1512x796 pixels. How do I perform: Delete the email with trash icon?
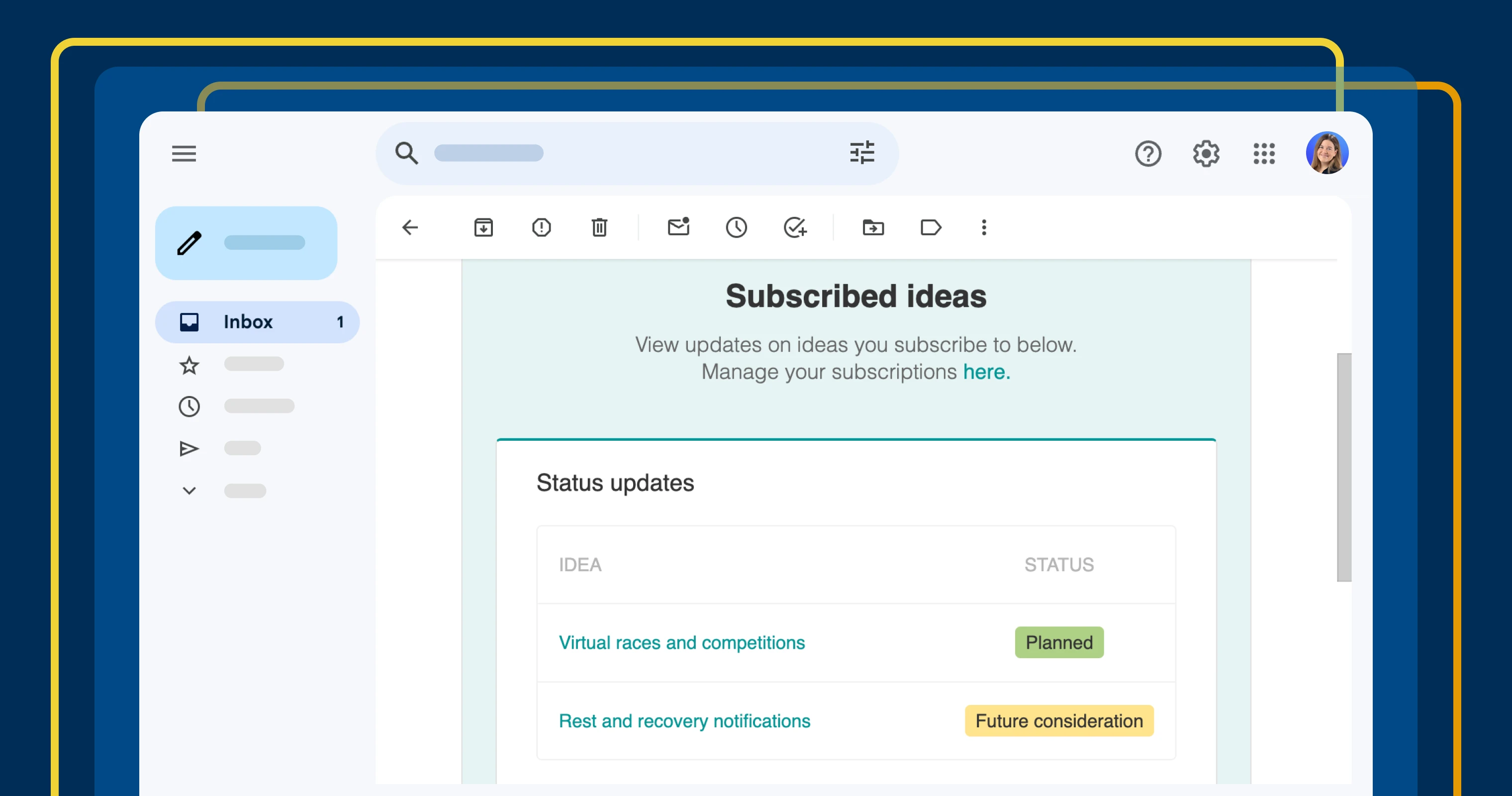point(599,227)
